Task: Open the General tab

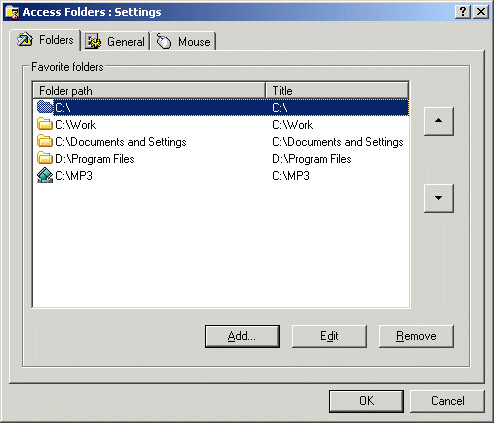Action: (x=116, y=41)
